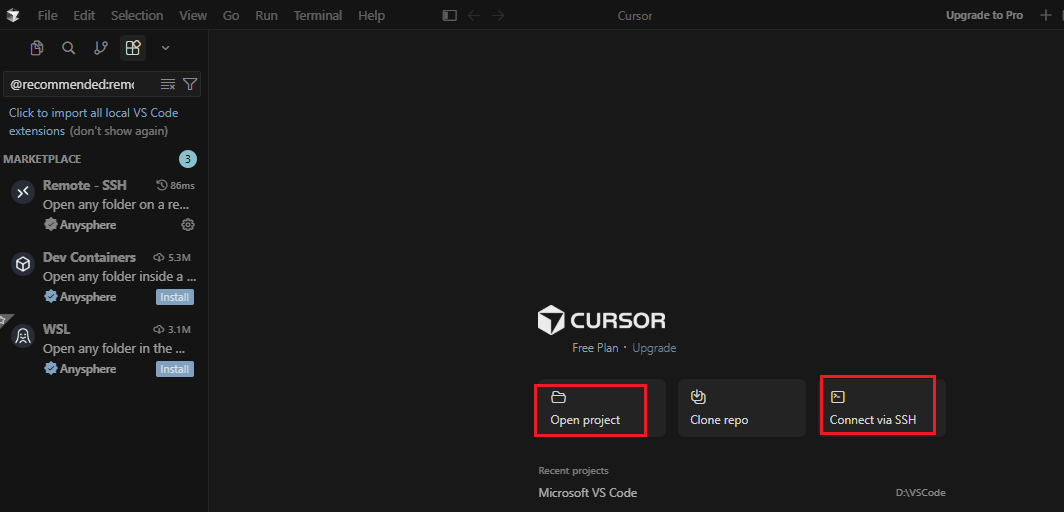Click the CURSOR logo on welcome page
Viewport: 1064px width, 512px height.
pyautogui.click(x=601, y=320)
